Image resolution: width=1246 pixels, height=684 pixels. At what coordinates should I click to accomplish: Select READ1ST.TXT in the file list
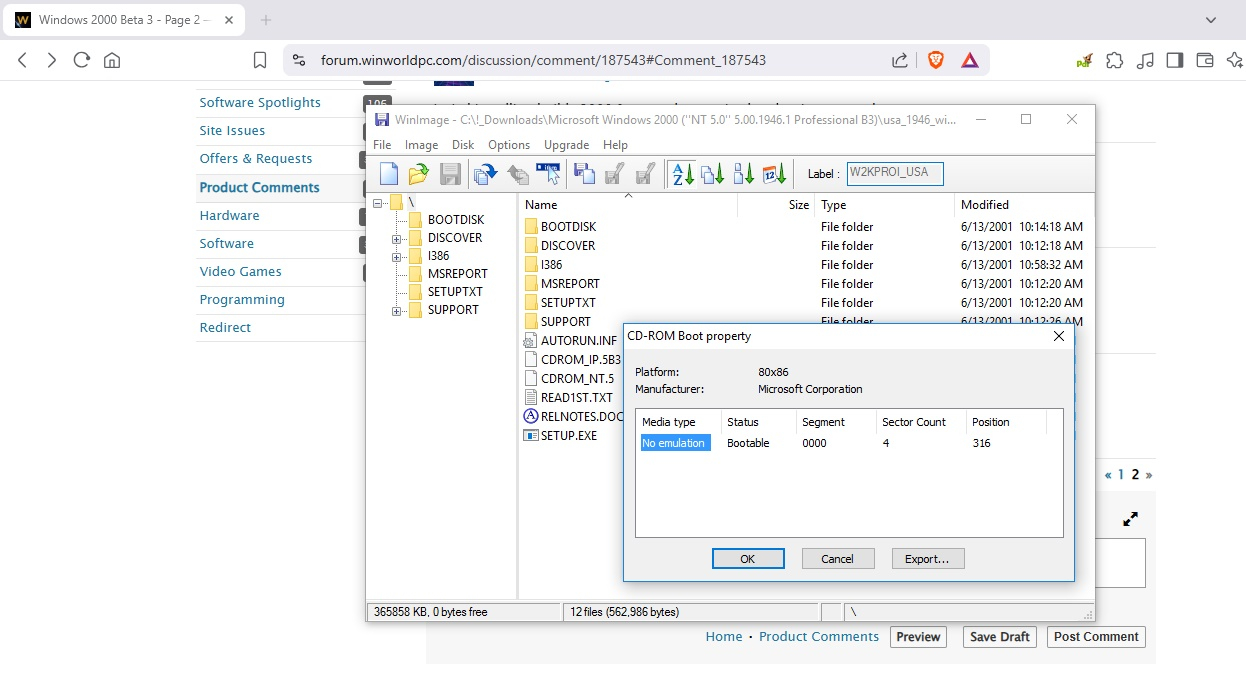tap(576, 397)
